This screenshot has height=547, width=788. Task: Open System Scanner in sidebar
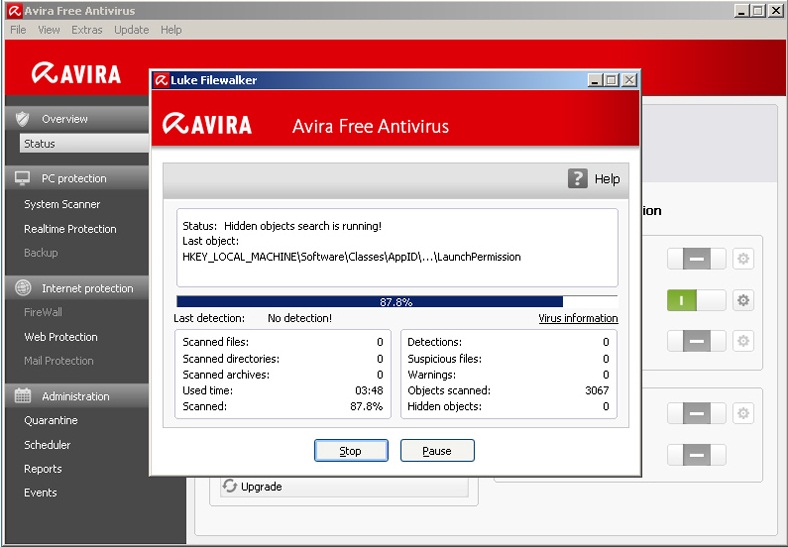pyautogui.click(x=62, y=204)
